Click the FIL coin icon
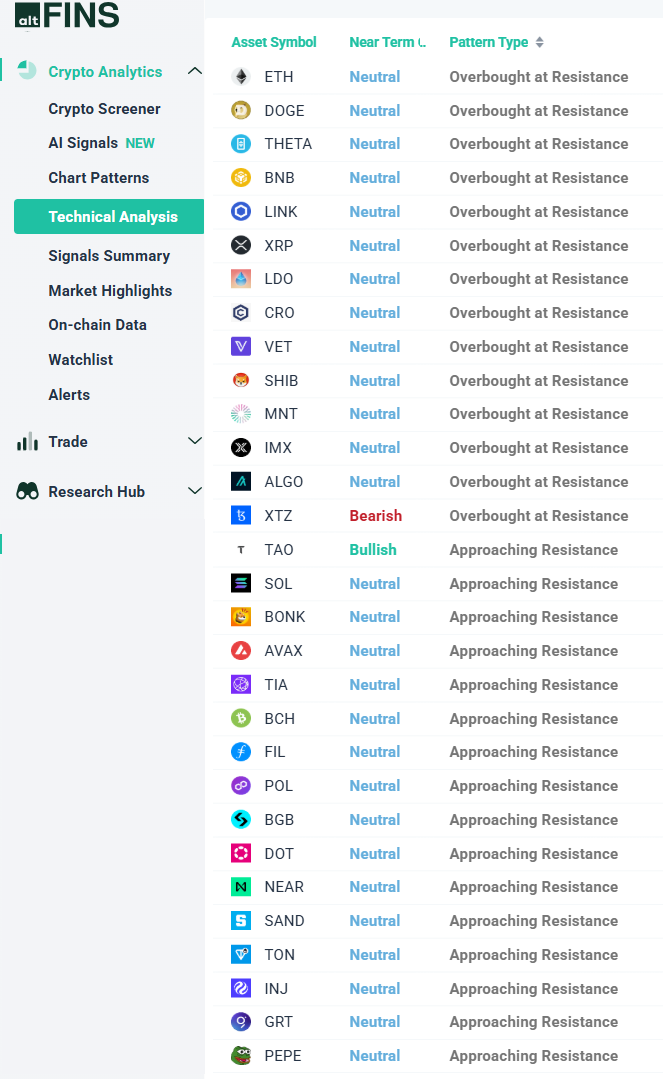The image size is (663, 1079). tap(241, 751)
